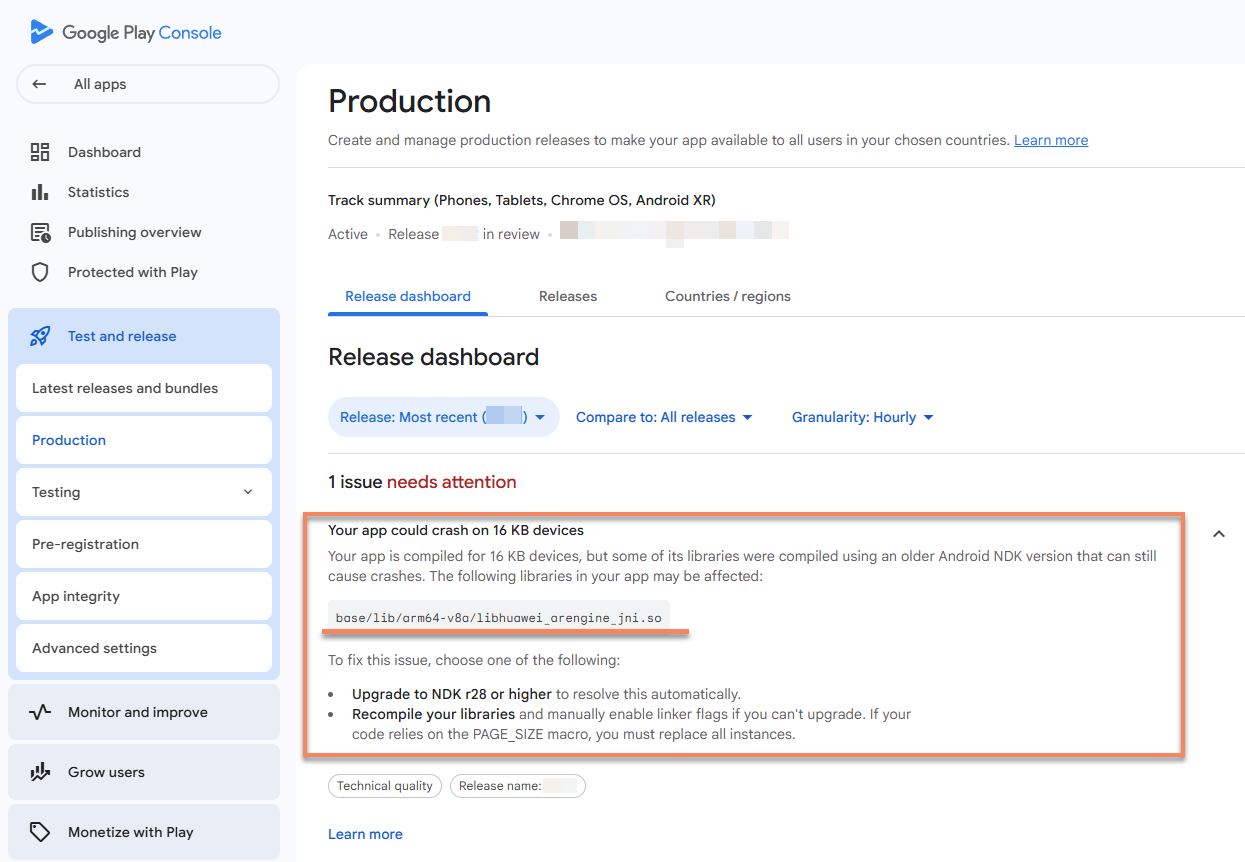Image resolution: width=1245 pixels, height=862 pixels.
Task: Open the Compare to: All releases dropdown
Action: [x=664, y=417]
